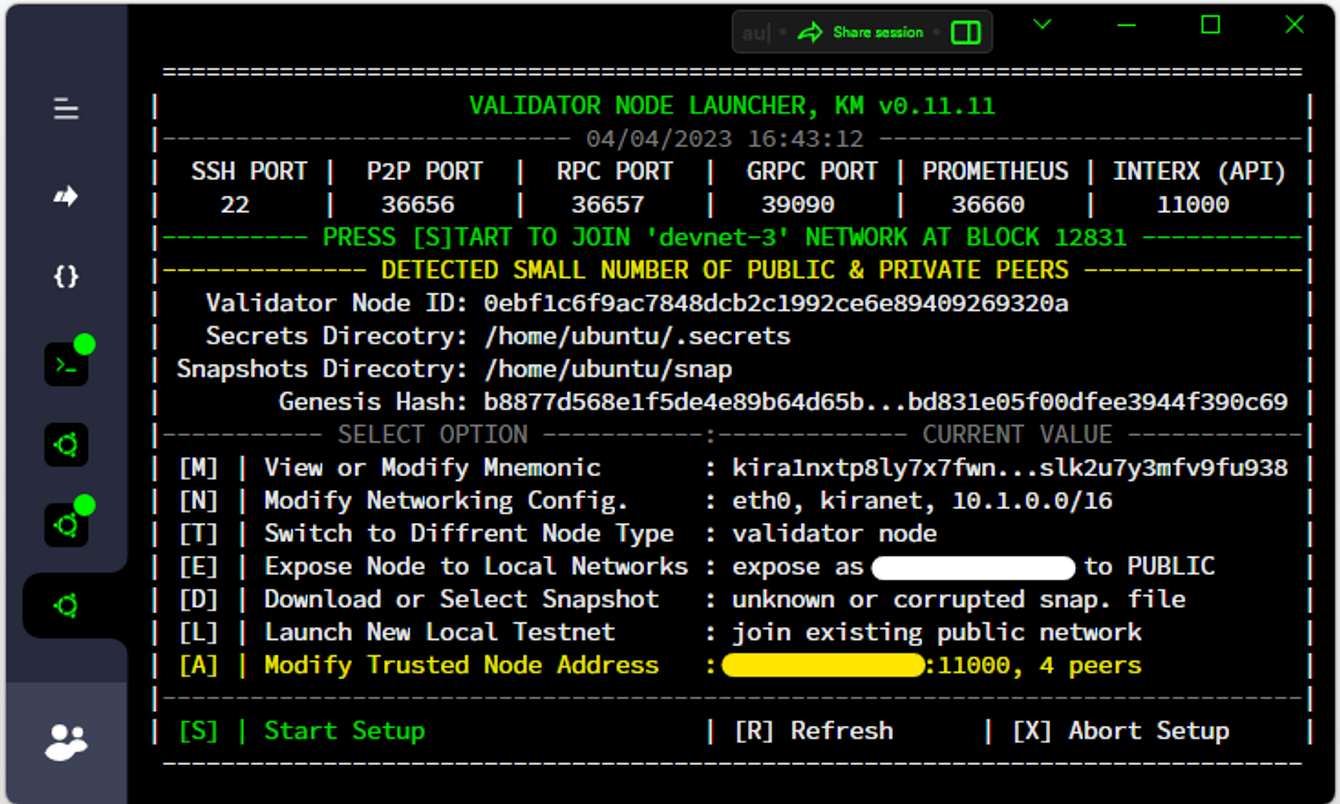This screenshot has width=1340, height=804.
Task: Click the [R] Refresh option
Action: tap(813, 731)
